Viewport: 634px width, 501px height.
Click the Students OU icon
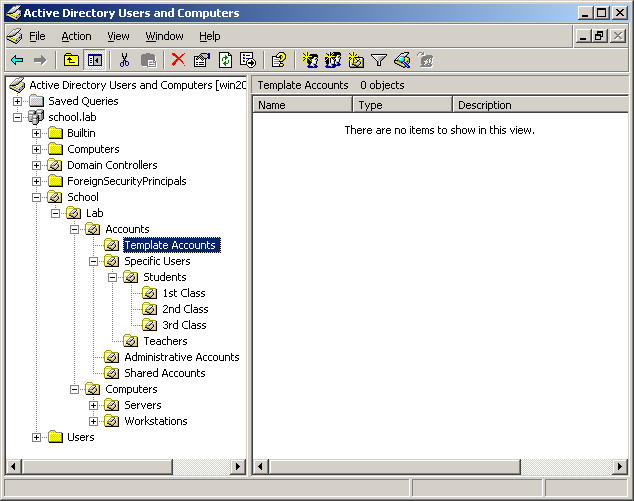click(131, 277)
